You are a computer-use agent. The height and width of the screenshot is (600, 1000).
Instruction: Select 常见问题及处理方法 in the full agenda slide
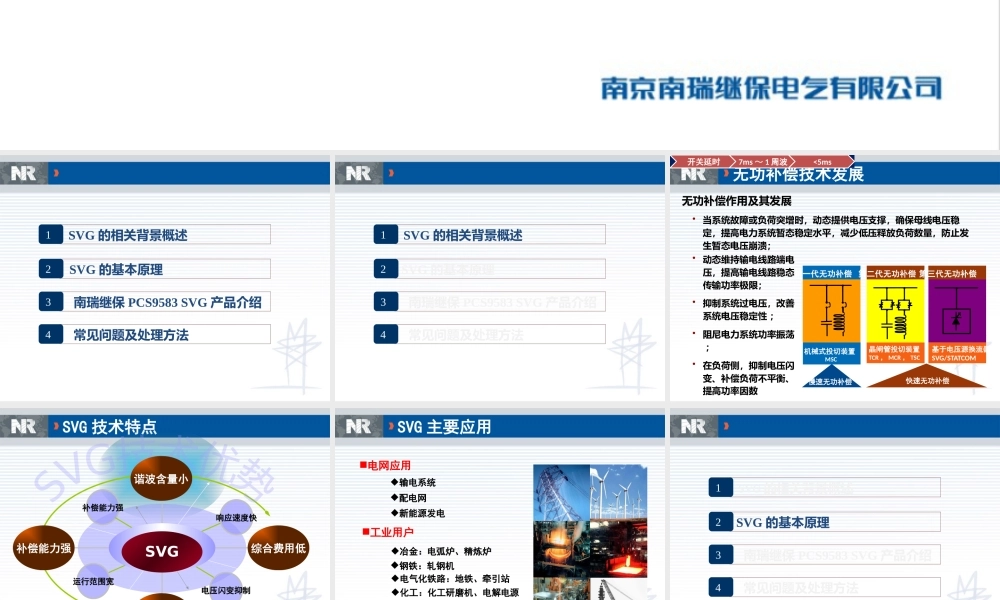(131, 335)
